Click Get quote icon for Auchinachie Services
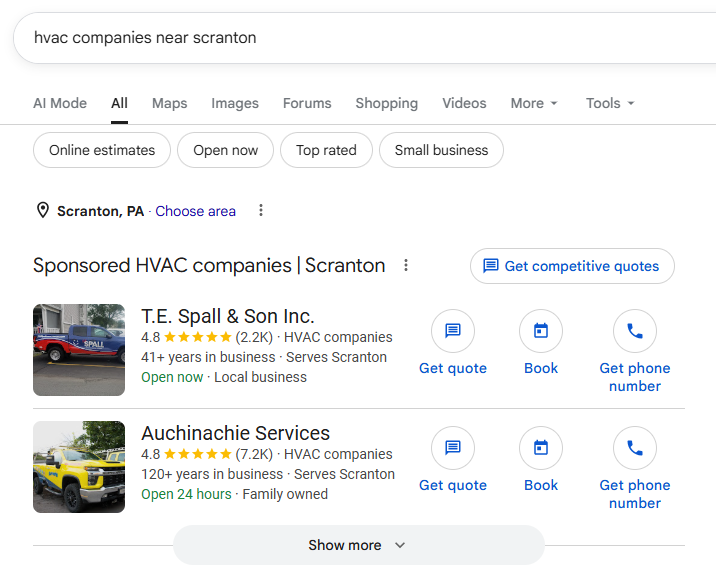Image resolution: width=716 pixels, height=576 pixels. pos(453,448)
